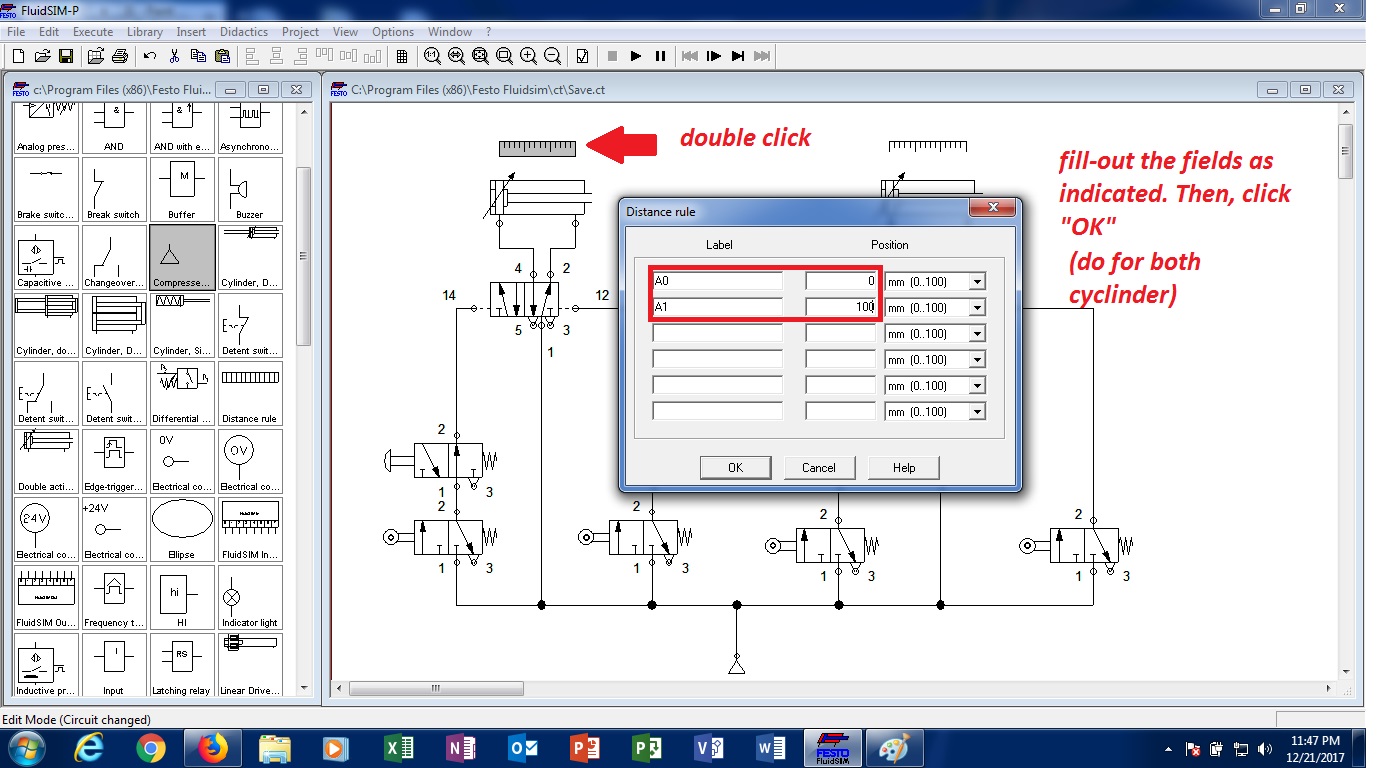Select the Latching relay library component
The height and width of the screenshot is (768, 1384).
coord(182,665)
